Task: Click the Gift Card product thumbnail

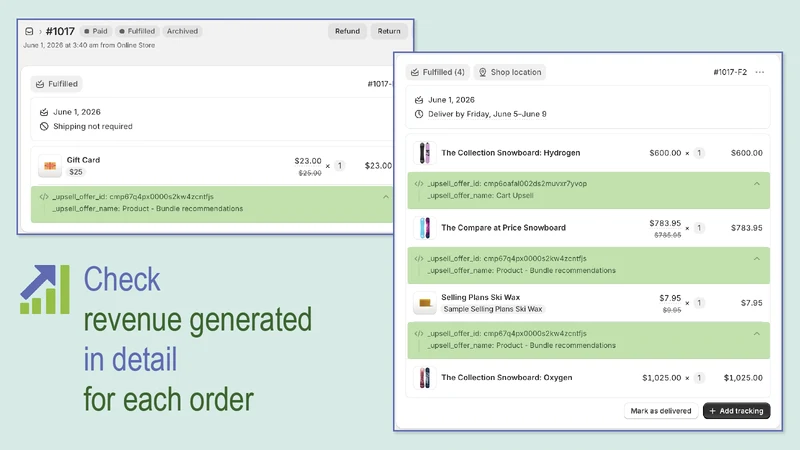Action: pyautogui.click(x=50, y=166)
